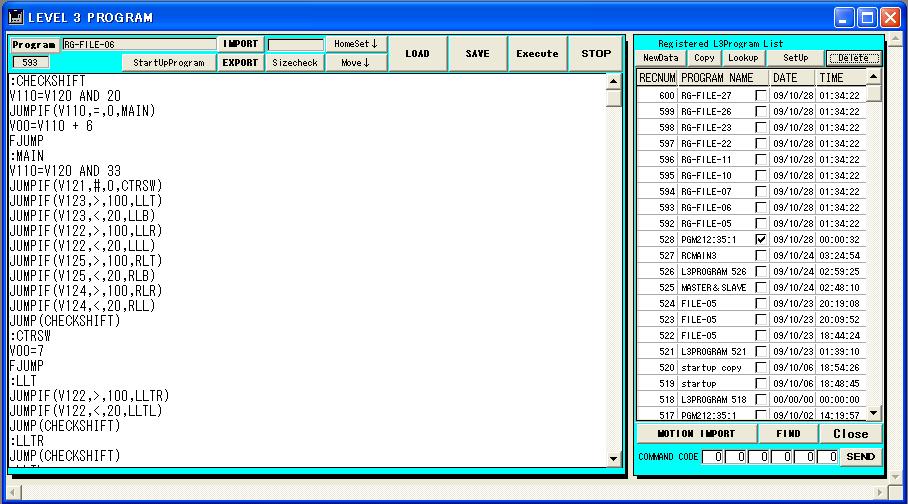
Task: Minimize the LEVEL 3 PROGRAM window
Action: (x=844, y=17)
